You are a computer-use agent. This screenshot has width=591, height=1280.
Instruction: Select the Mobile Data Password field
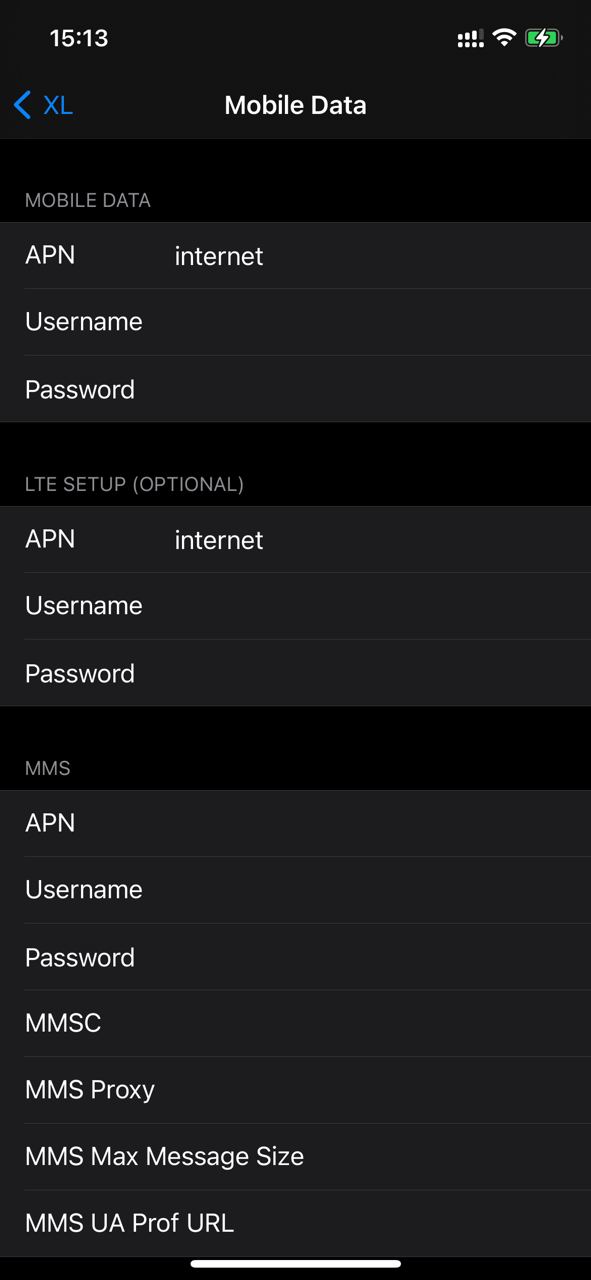295,389
